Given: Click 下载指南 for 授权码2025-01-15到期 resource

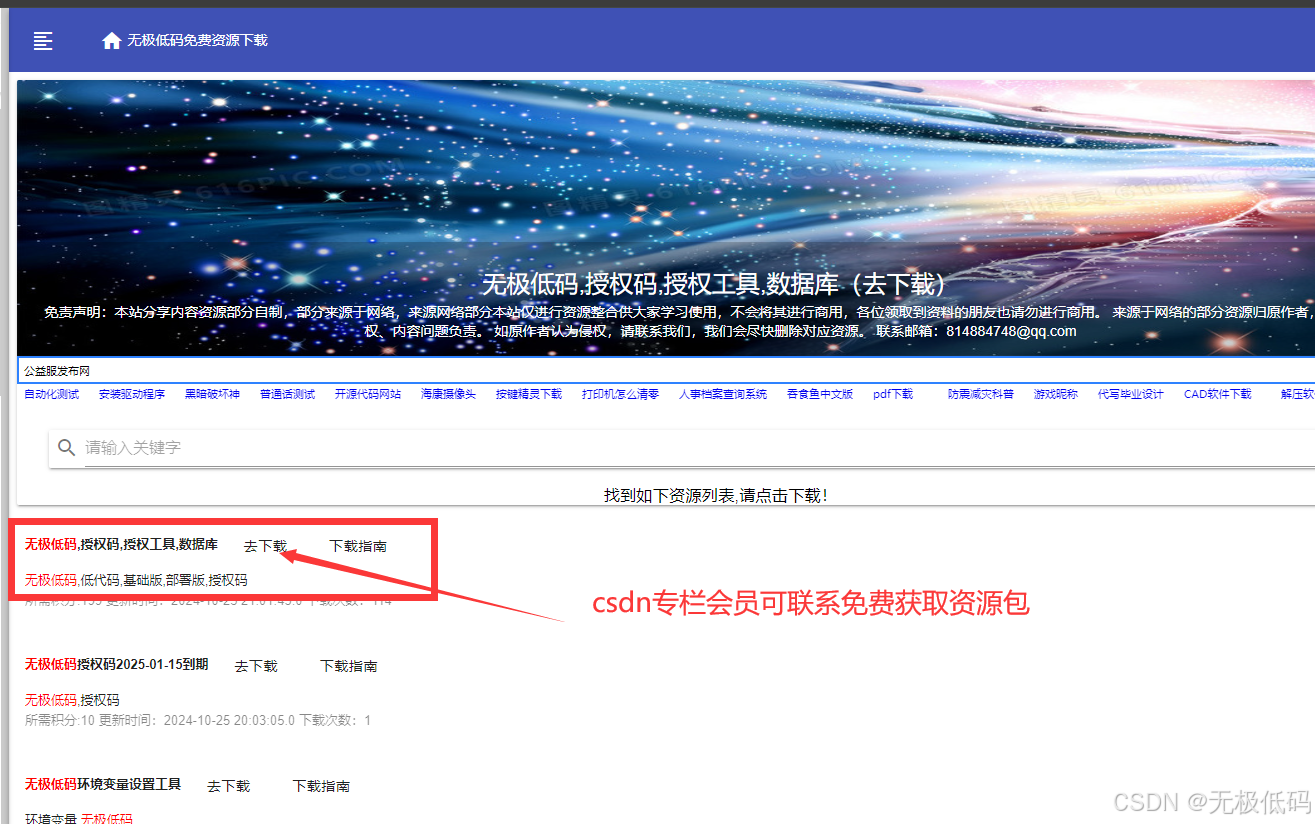Looking at the screenshot, I should tap(349, 666).
